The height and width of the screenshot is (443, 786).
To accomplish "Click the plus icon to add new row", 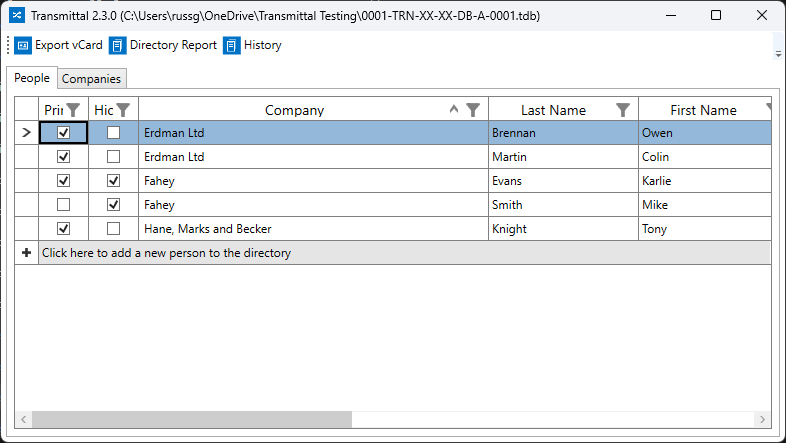I will 26,253.
